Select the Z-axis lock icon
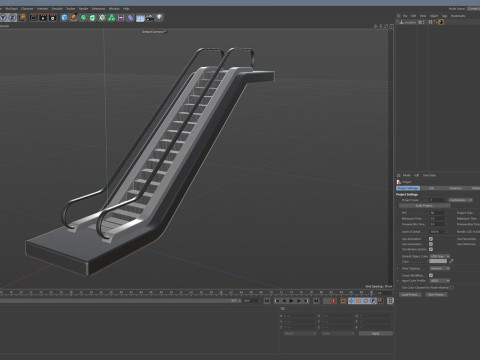 point(12,17)
